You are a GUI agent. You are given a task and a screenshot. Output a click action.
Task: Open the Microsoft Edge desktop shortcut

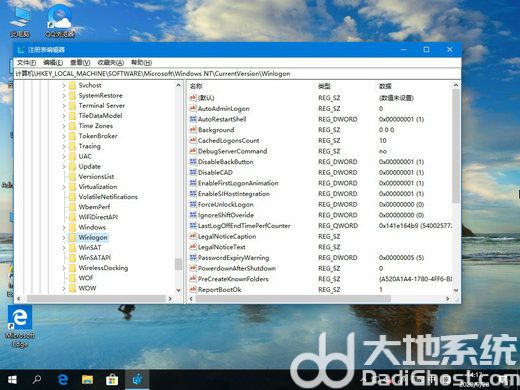[20, 327]
